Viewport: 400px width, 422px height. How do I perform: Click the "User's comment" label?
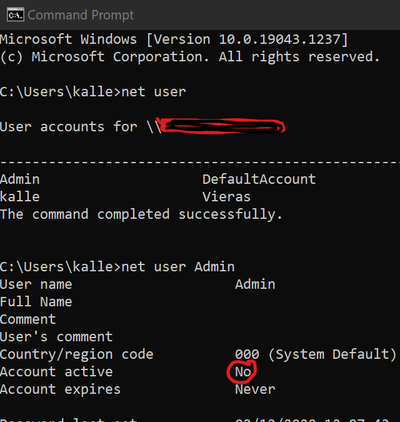(56, 337)
